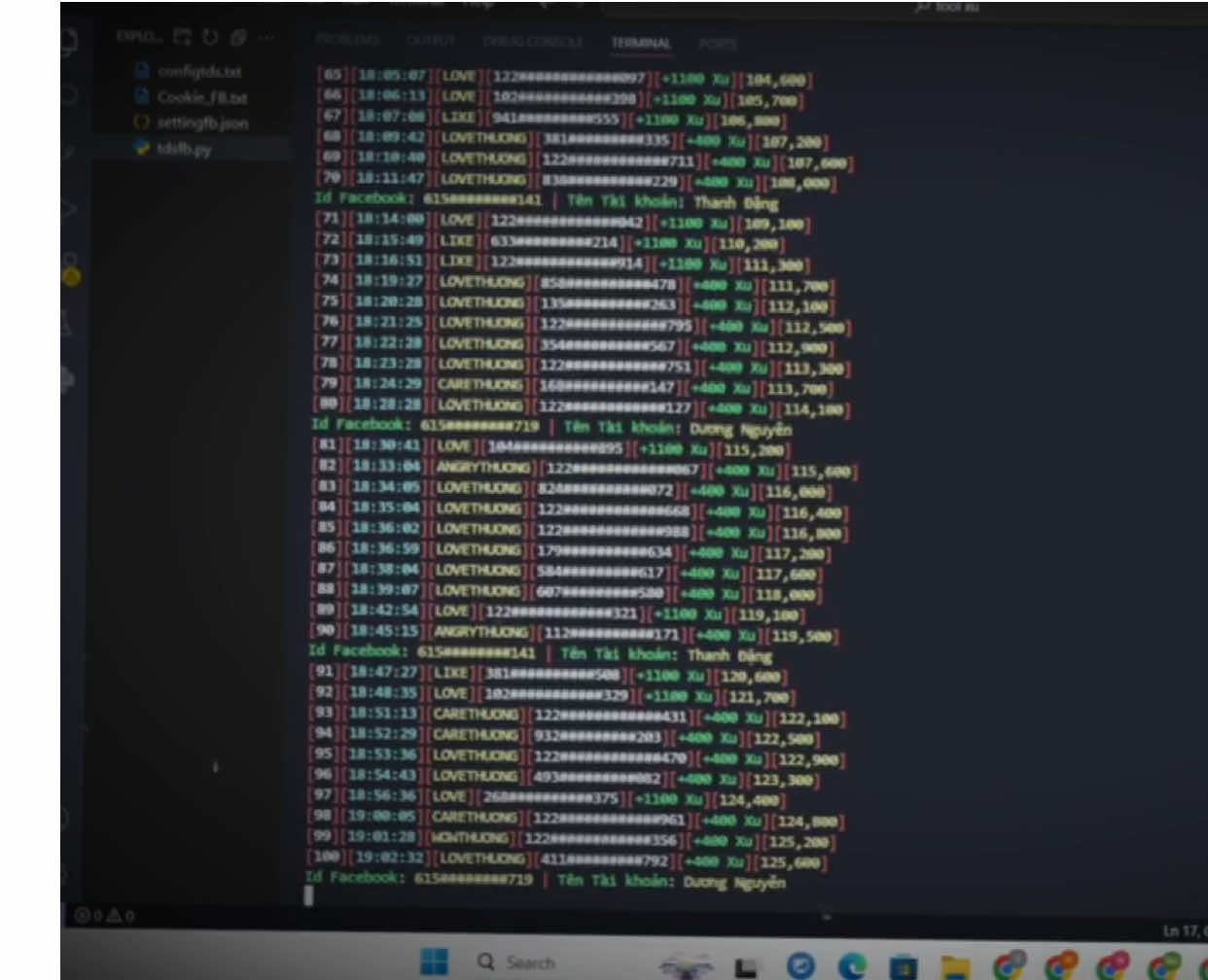
Task: Refresh the Explorer file list
Action: (210, 37)
